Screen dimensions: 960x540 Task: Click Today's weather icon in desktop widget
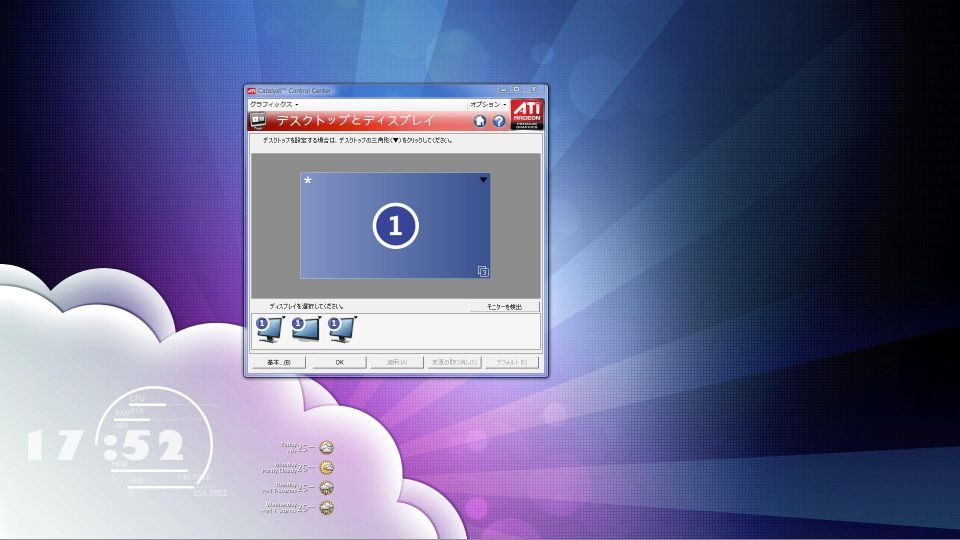(x=326, y=448)
